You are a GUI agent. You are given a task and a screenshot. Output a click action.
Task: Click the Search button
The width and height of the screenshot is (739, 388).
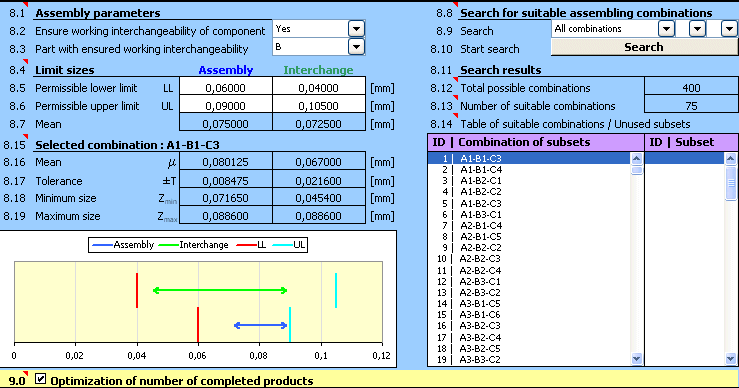coord(644,47)
